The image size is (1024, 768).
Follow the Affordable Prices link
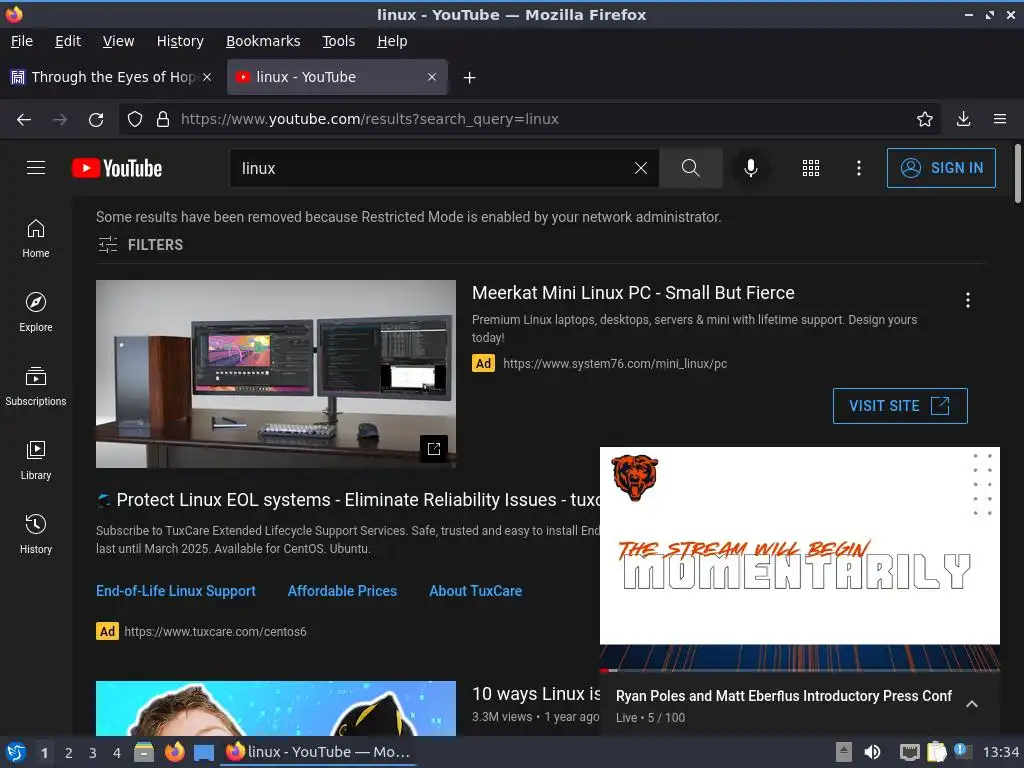coord(342,591)
